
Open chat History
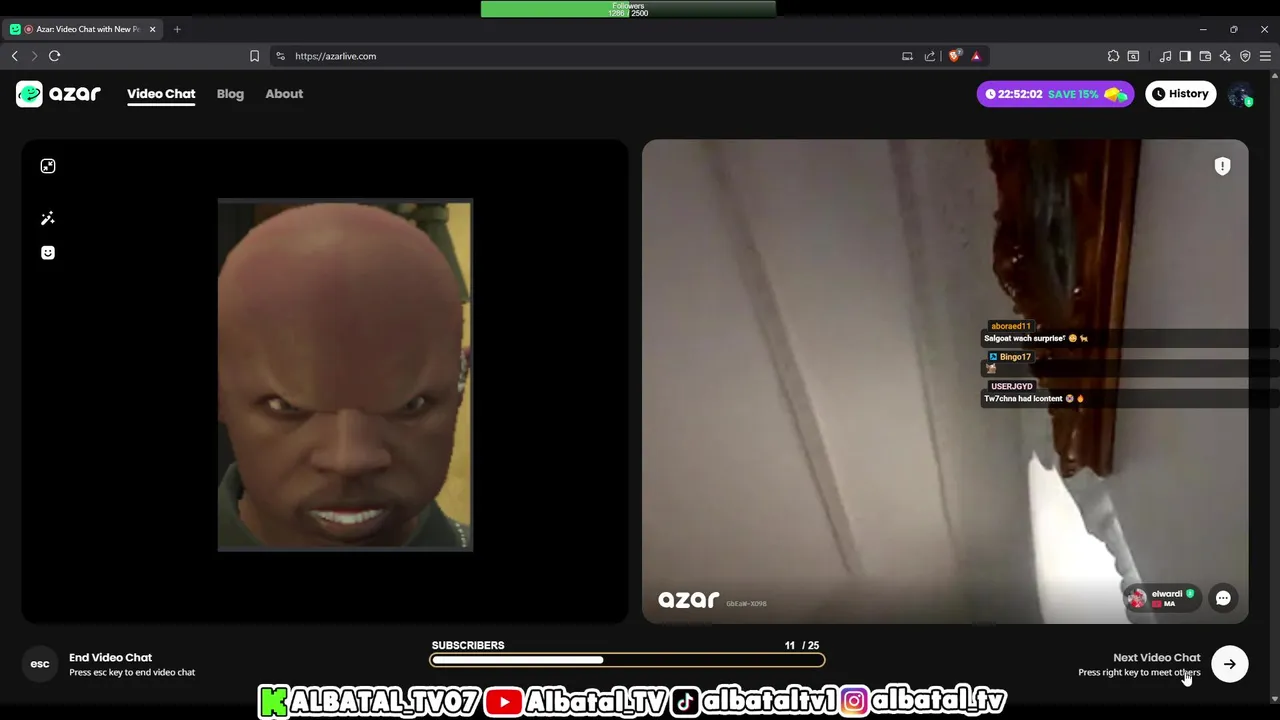tap(1180, 94)
